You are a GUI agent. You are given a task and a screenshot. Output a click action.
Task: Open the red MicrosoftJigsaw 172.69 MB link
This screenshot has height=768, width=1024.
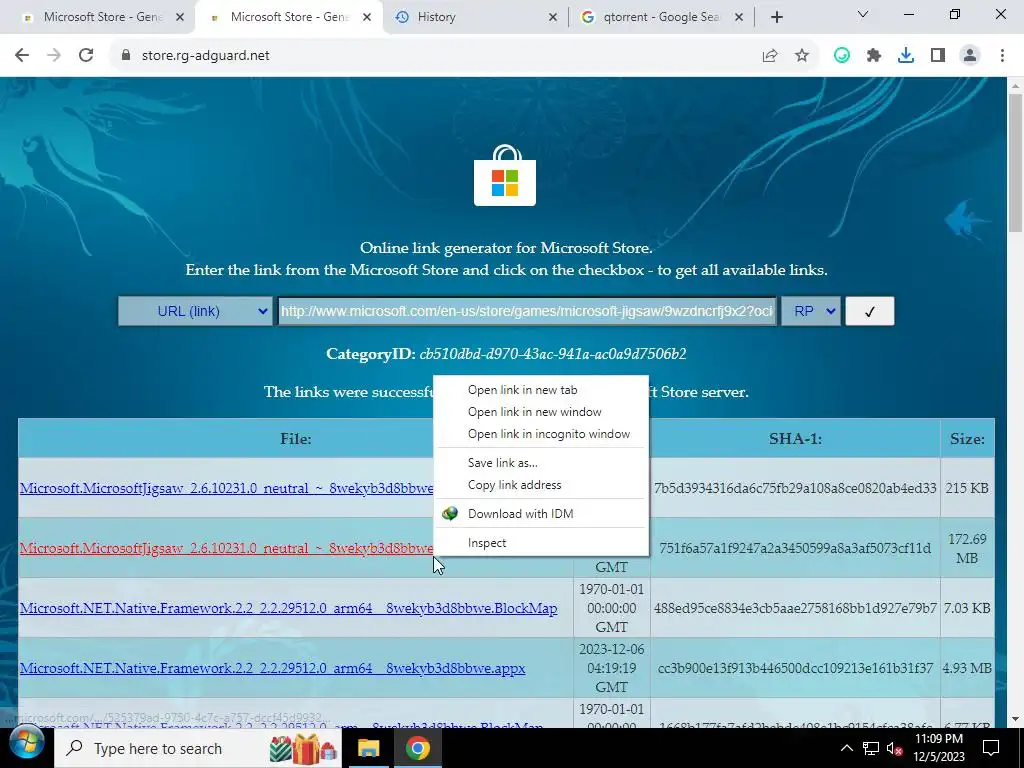(x=226, y=549)
